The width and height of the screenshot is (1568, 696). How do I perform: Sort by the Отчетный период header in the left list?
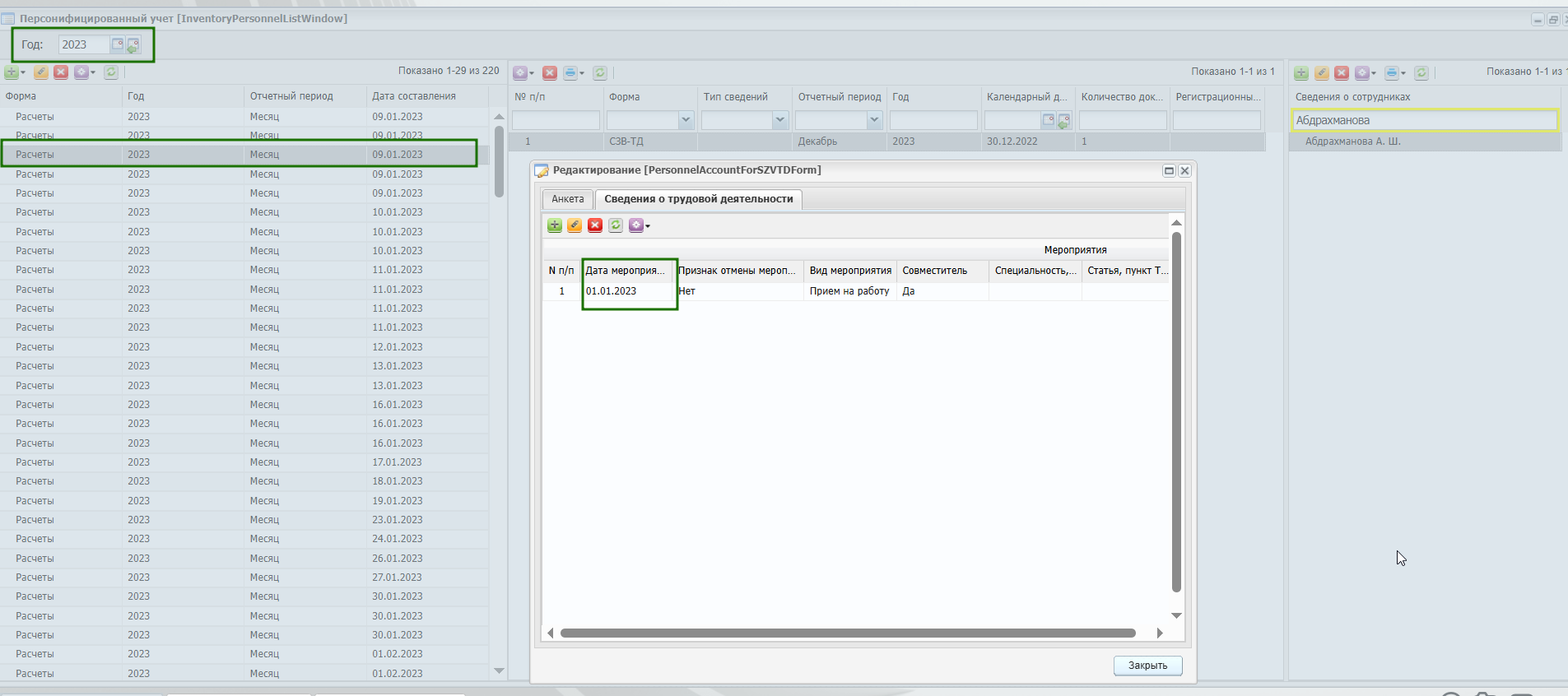[x=305, y=96]
